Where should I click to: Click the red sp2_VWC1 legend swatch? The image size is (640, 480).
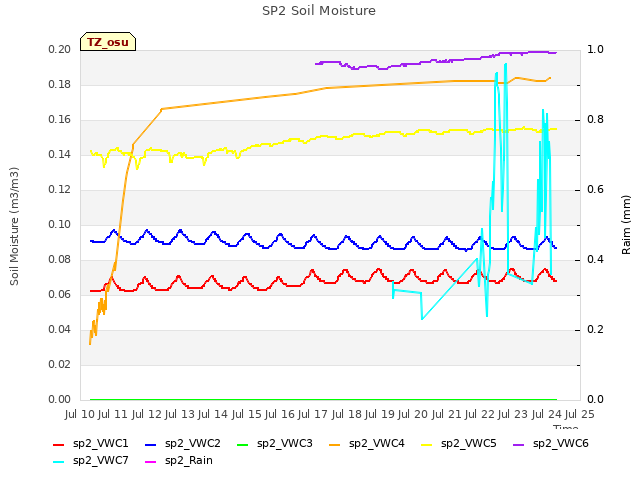click(59, 444)
